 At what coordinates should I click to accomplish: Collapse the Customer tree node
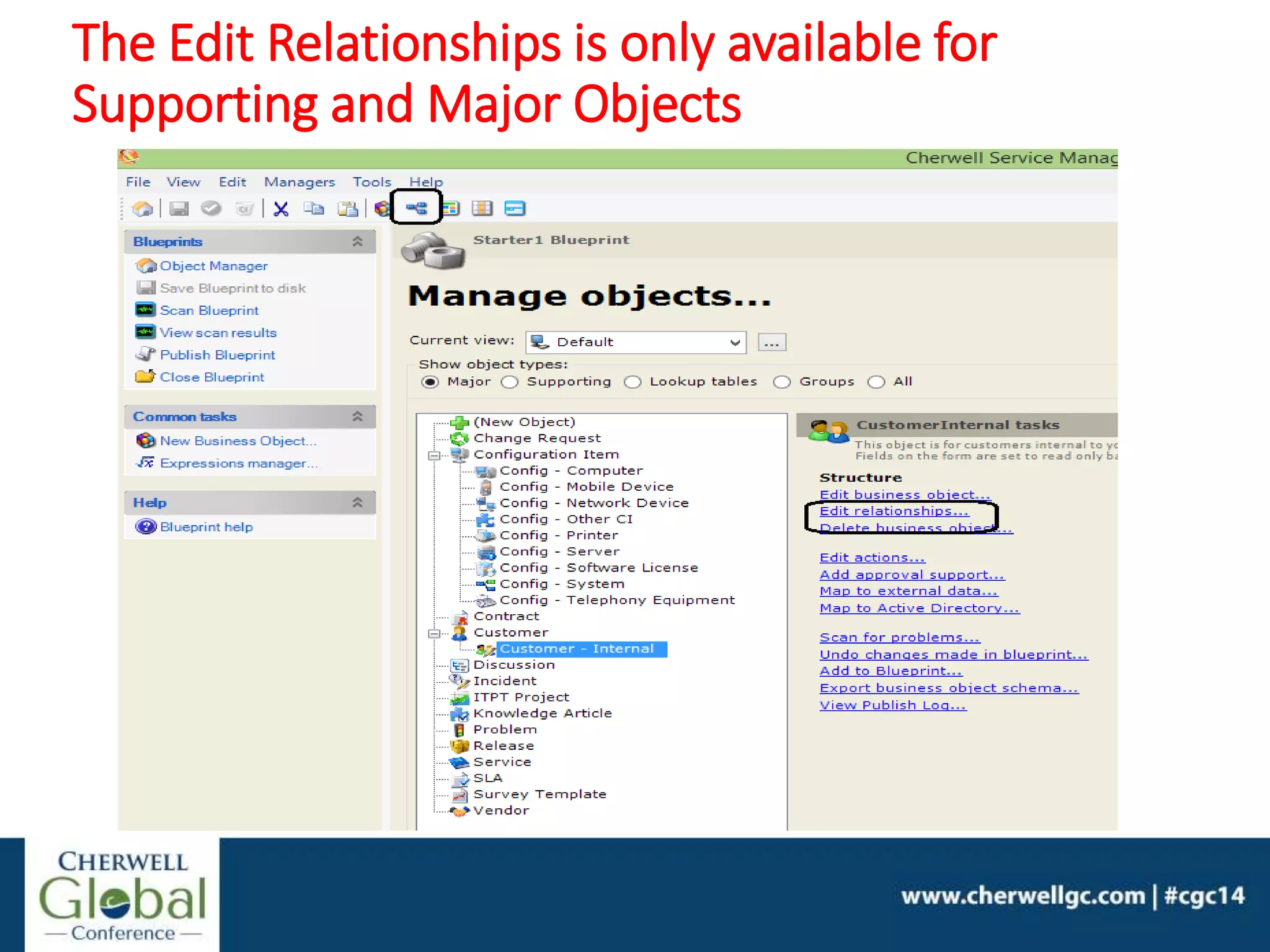pos(434,633)
